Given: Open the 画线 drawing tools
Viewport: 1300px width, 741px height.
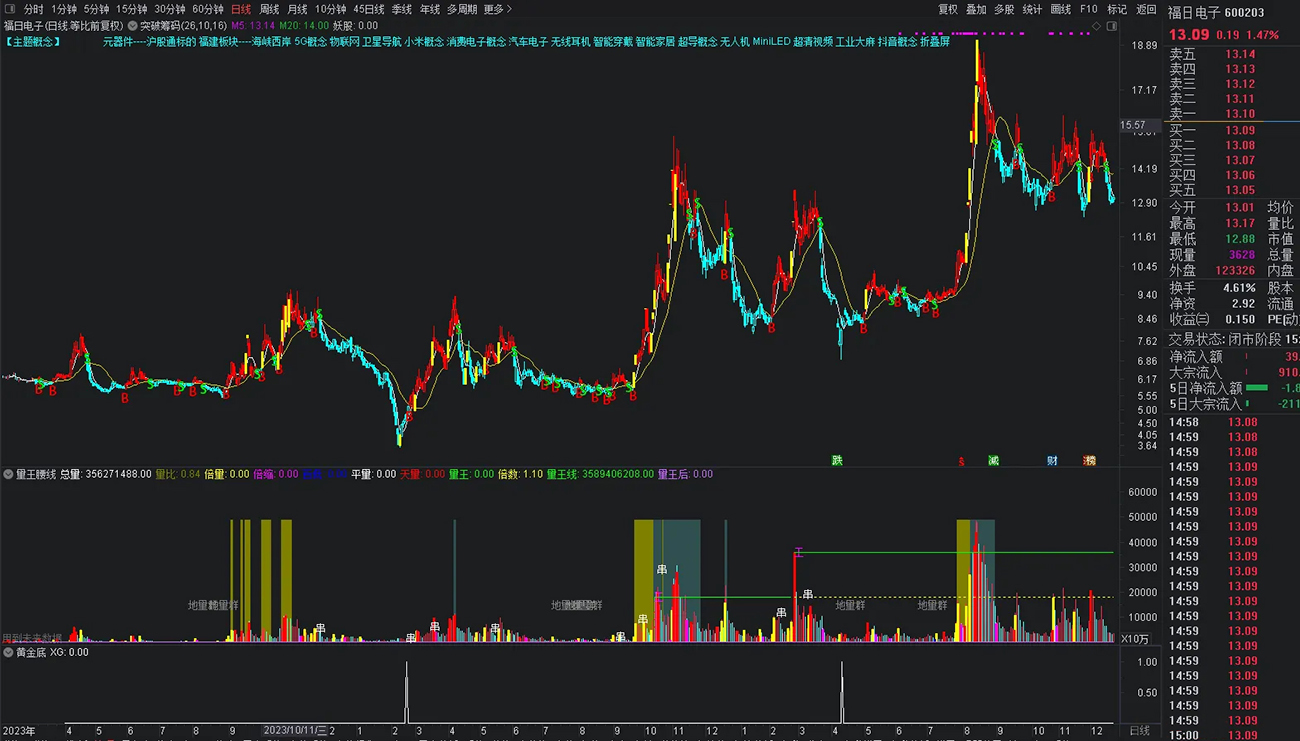Looking at the screenshot, I should [1061, 9].
